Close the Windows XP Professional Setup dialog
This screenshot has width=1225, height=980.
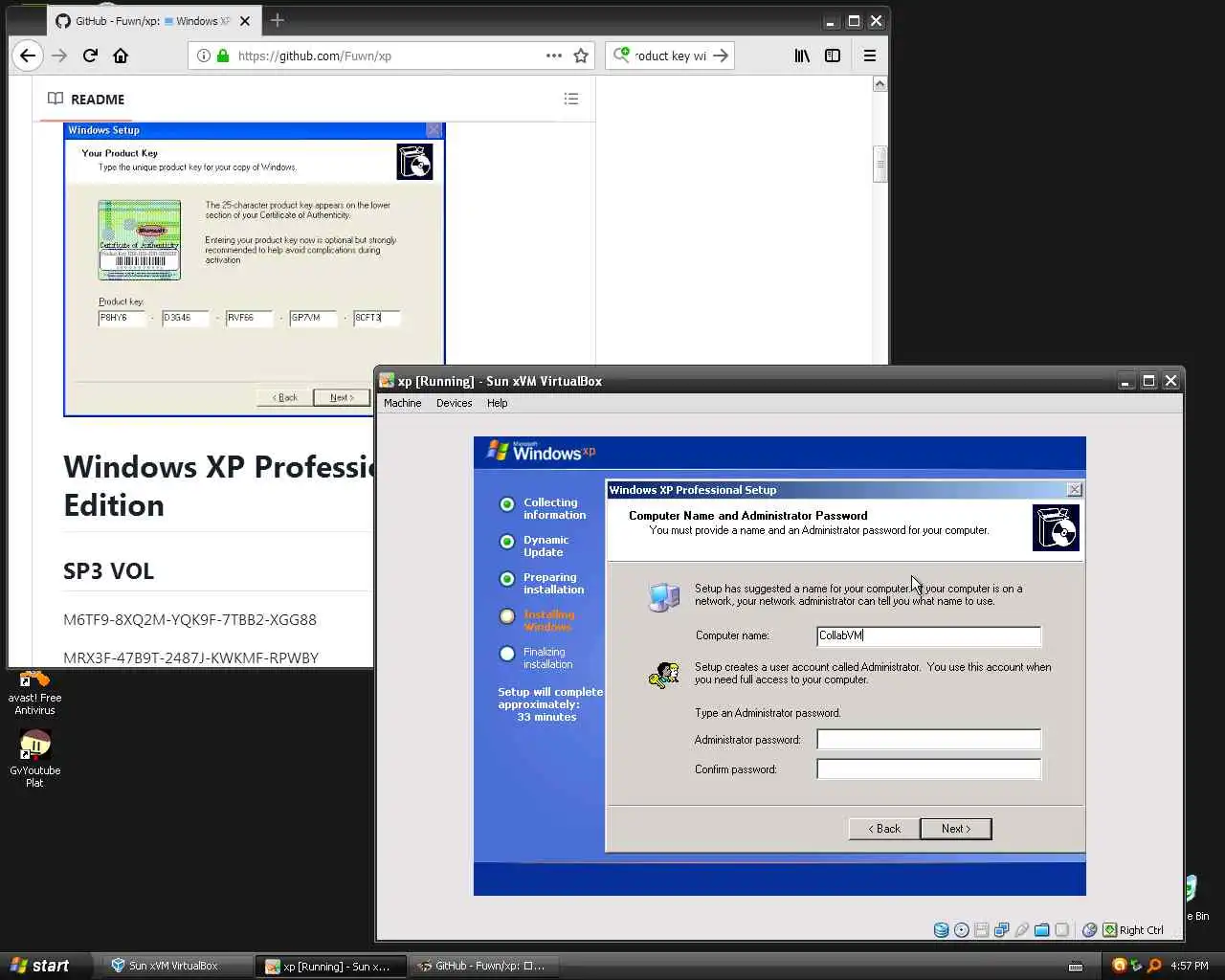pos(1075,489)
